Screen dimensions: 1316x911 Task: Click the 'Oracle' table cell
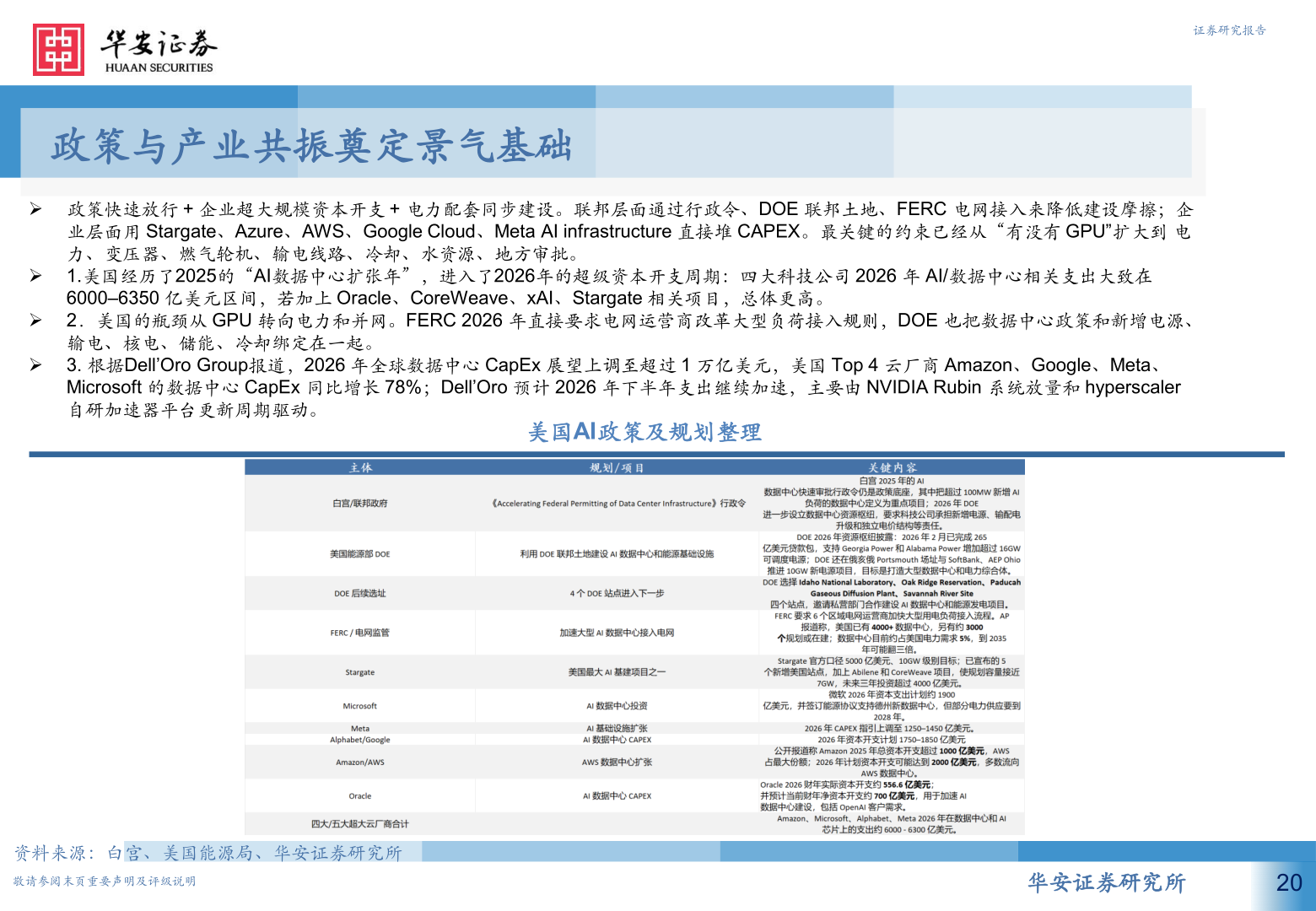tap(360, 796)
